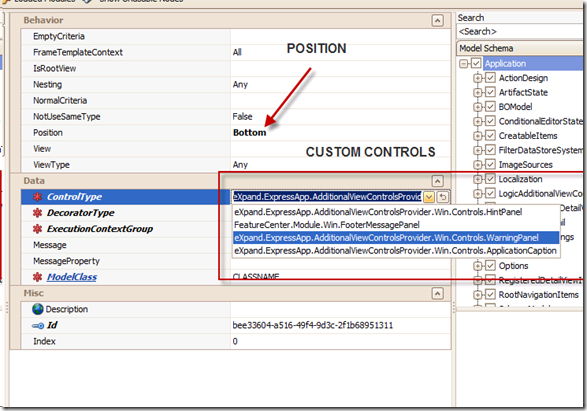Click the ControlType required asterisk icon

pyautogui.click(x=37, y=197)
